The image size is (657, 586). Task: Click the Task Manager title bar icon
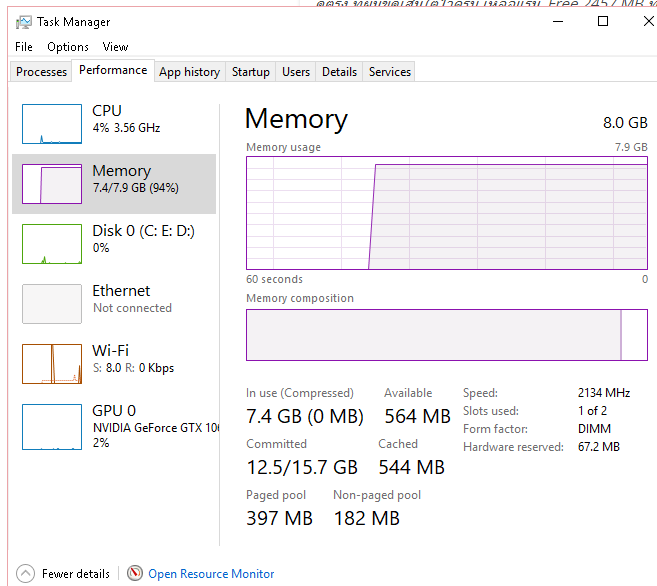tap(23, 21)
